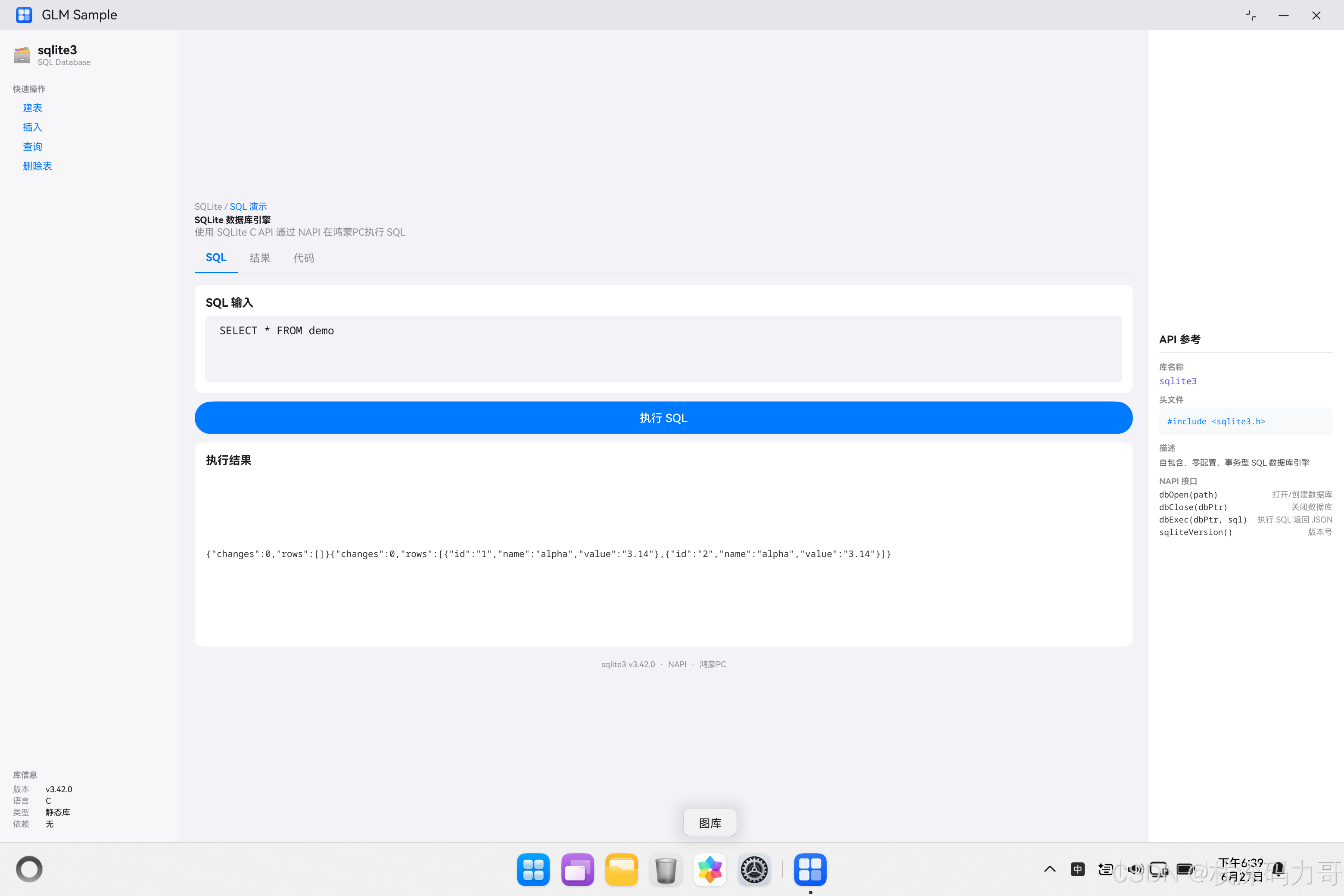This screenshot has height=896, width=1344.
Task: Click the 查询 quick action
Action: [33, 147]
